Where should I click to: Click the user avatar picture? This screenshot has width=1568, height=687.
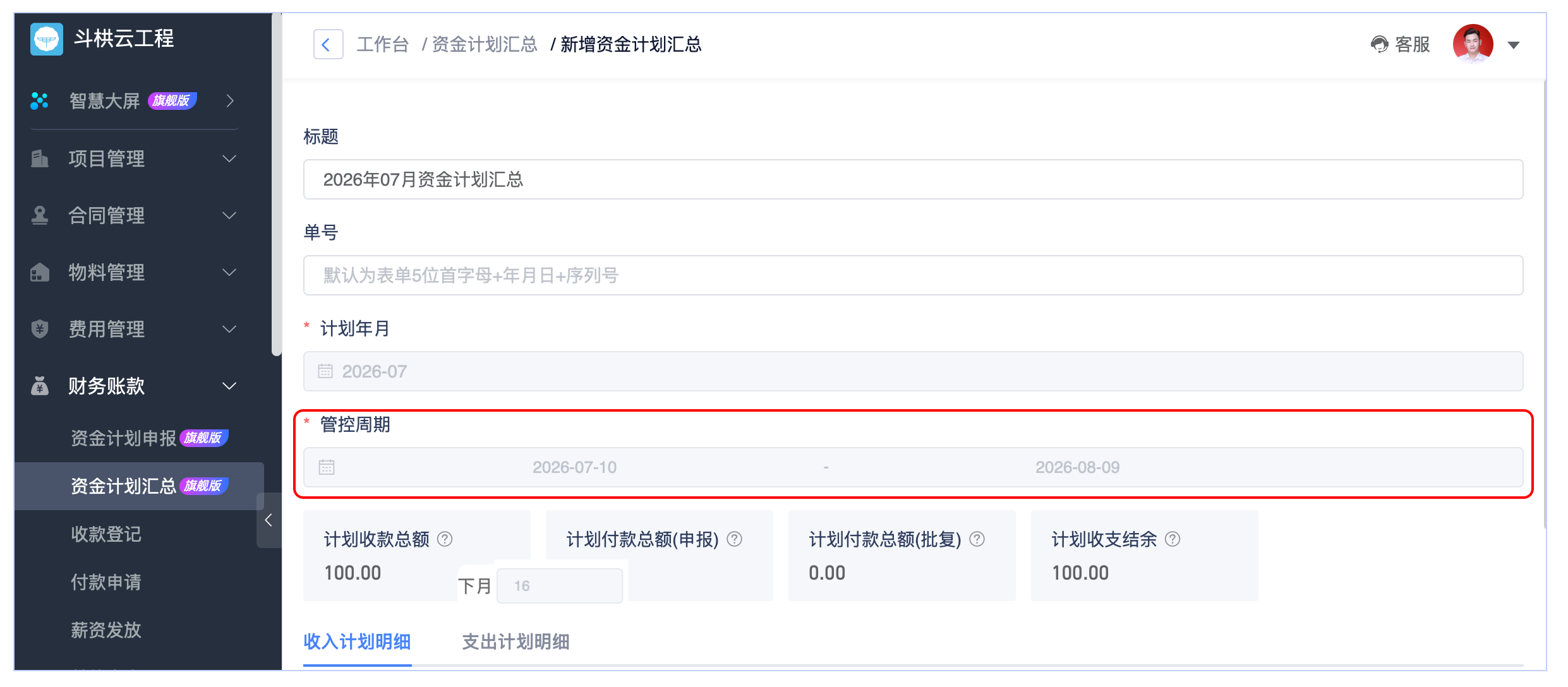1473,44
